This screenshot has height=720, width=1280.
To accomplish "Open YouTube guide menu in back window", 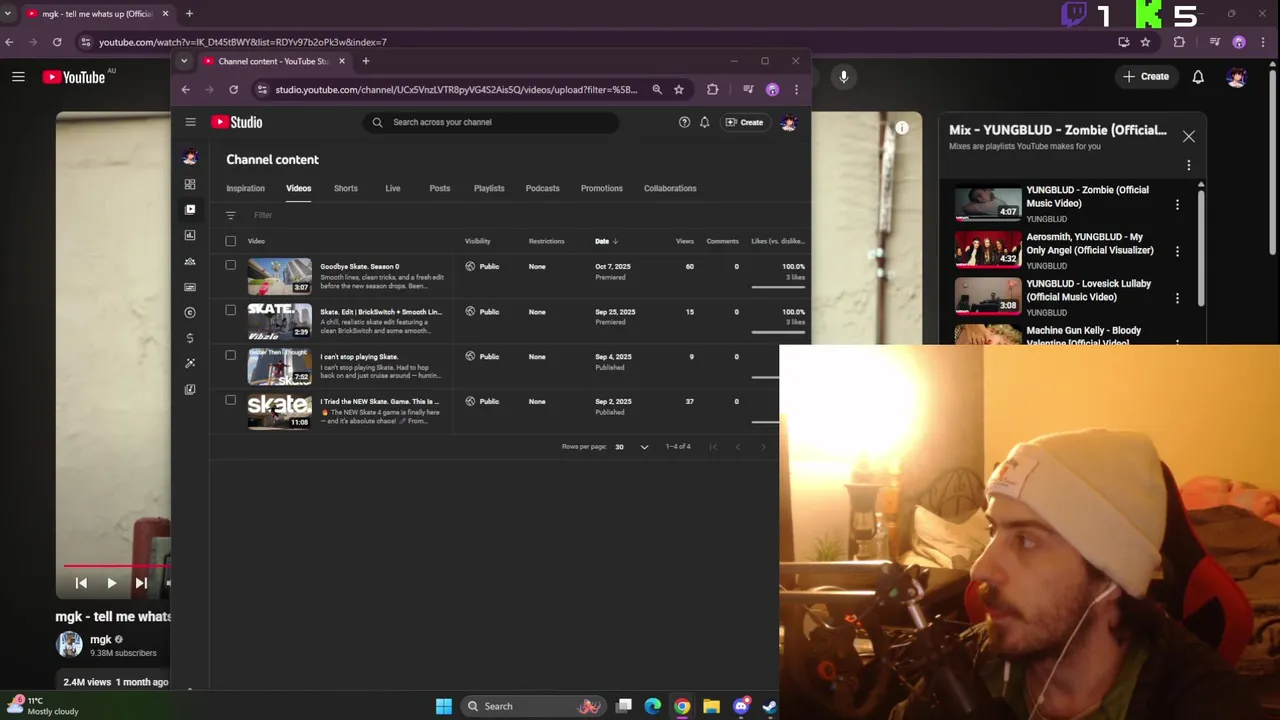I will 18,76.
